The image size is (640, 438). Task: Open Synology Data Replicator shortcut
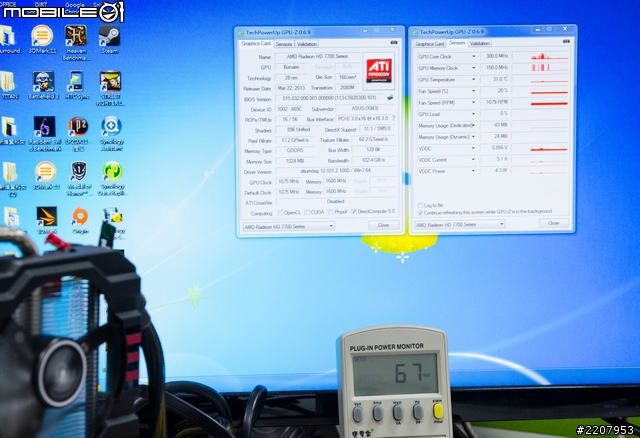point(111,178)
